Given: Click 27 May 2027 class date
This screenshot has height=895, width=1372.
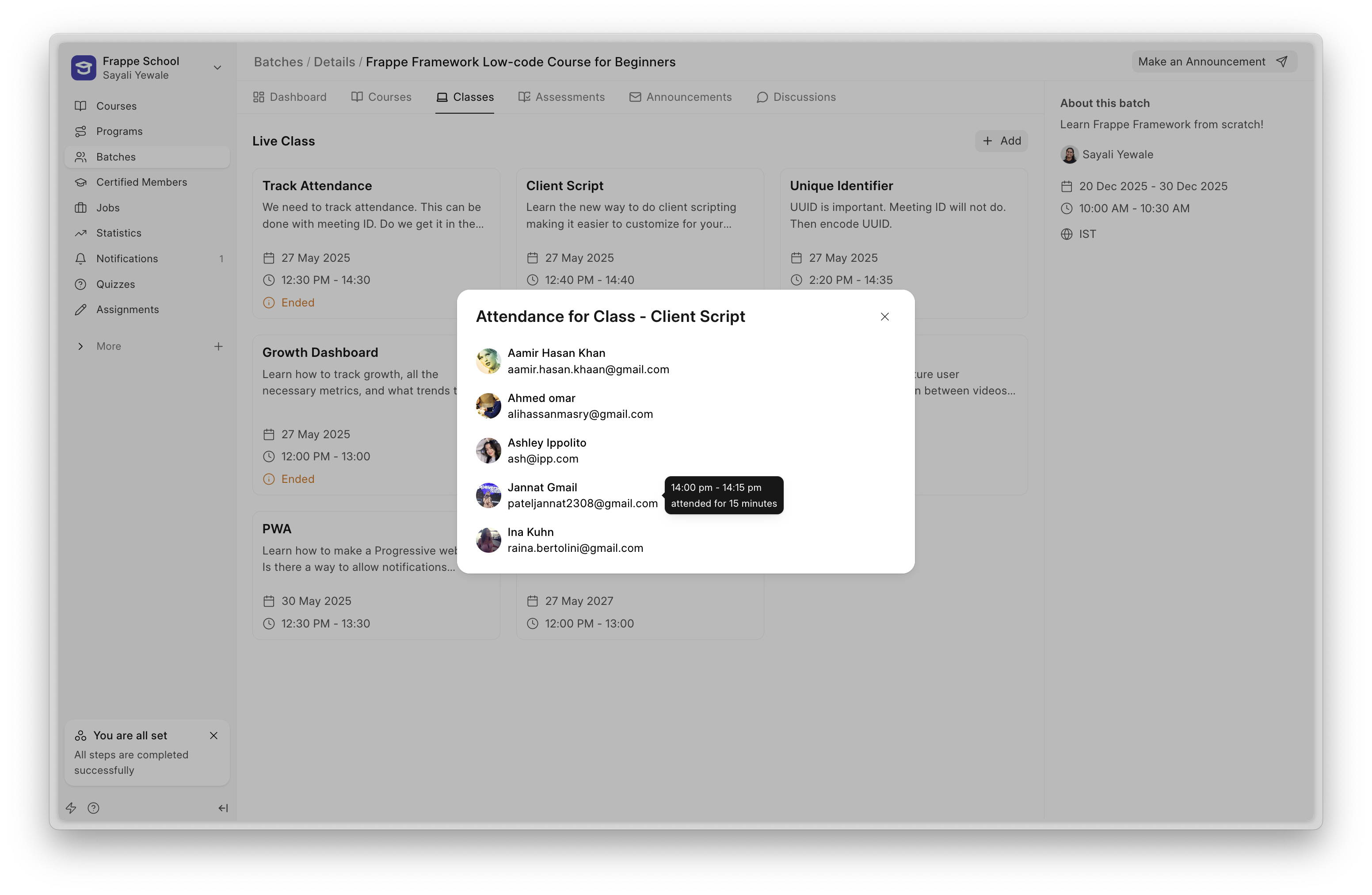Looking at the screenshot, I should pyautogui.click(x=579, y=601).
